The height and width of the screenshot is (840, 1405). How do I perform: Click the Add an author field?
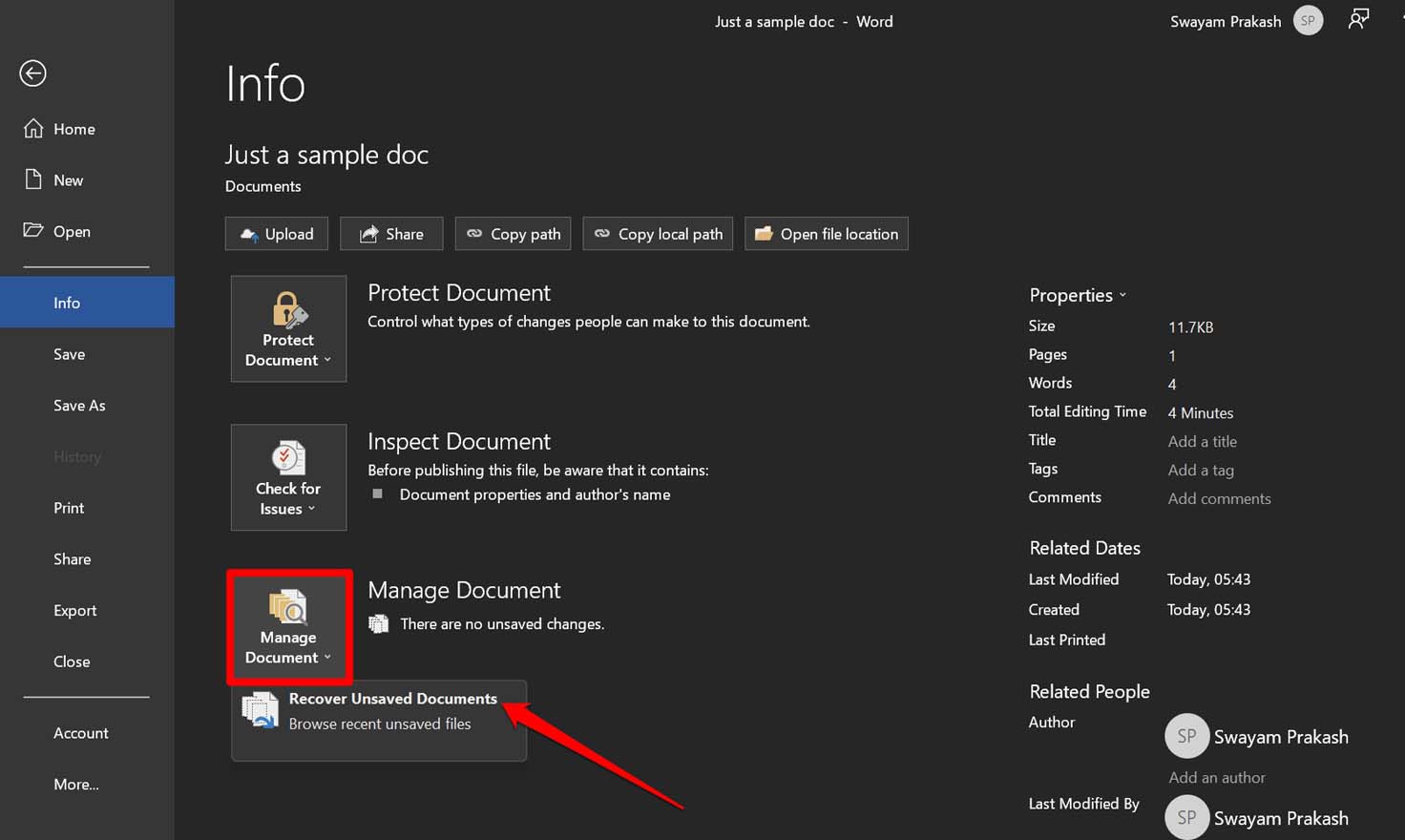[x=1217, y=777]
